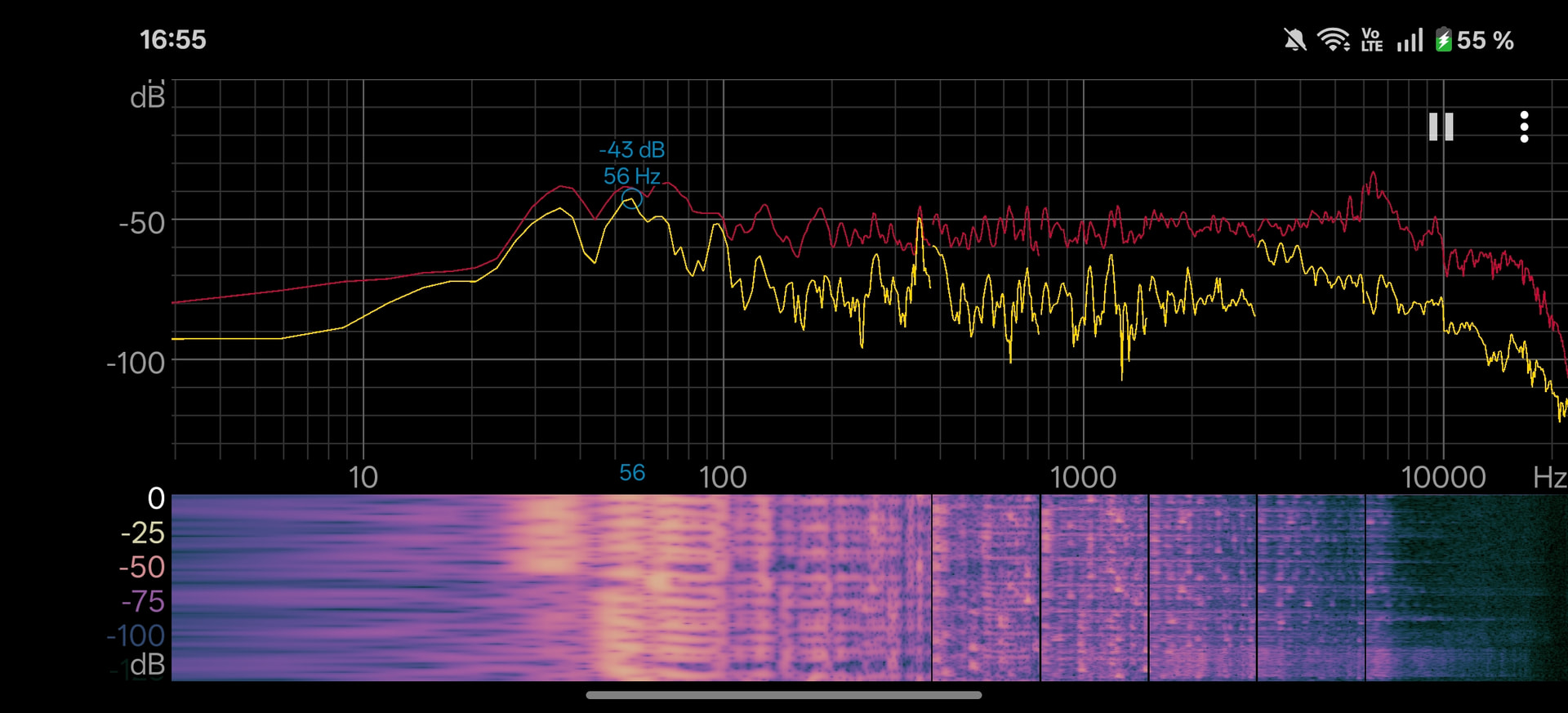The height and width of the screenshot is (713, 1568).
Task: Tap the muted notification bell icon
Action: point(1294,40)
